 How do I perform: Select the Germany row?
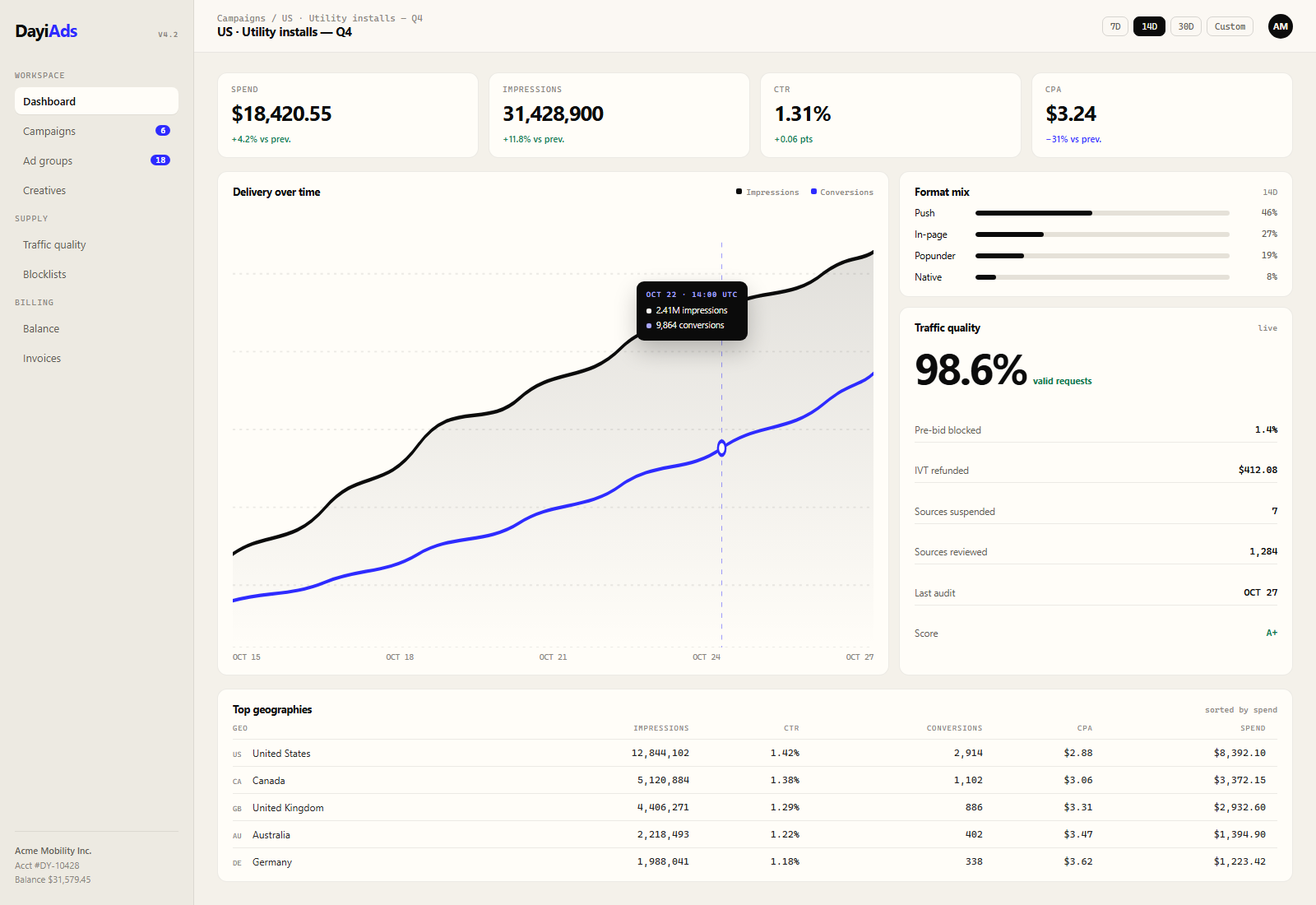pyautogui.click(x=755, y=861)
